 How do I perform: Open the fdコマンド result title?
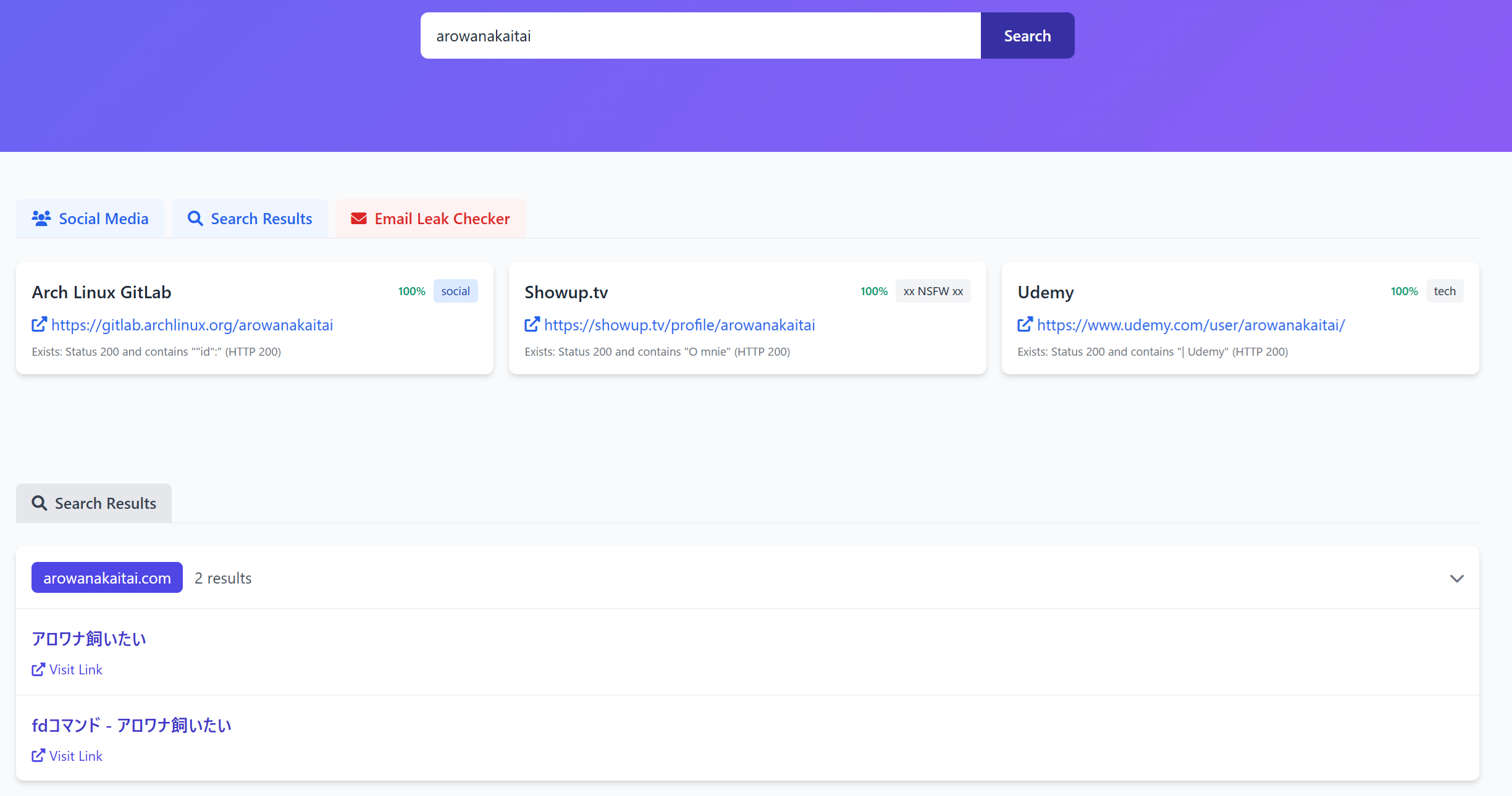(x=132, y=725)
